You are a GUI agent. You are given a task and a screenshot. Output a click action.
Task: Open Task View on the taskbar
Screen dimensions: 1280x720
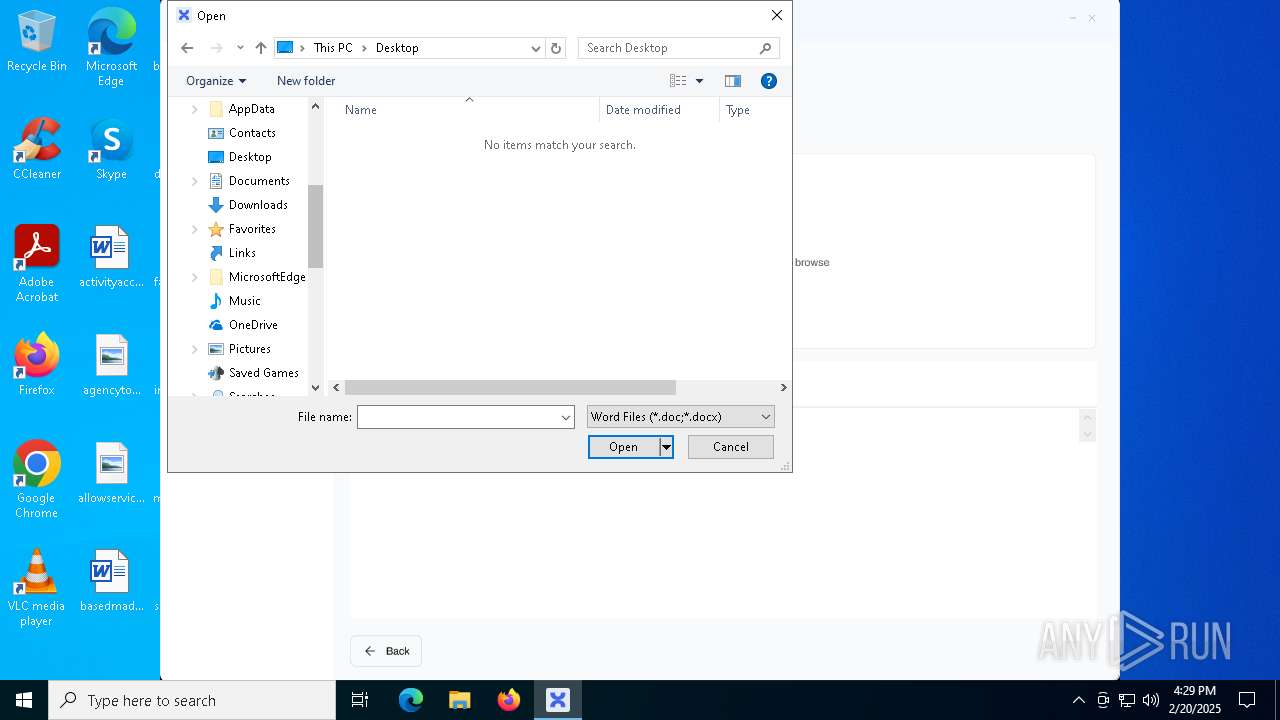(360, 700)
